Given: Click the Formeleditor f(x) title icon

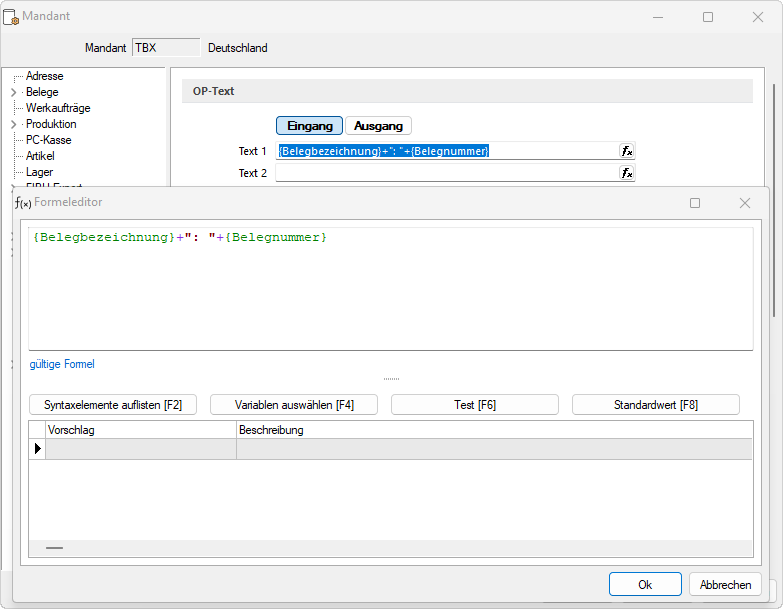Looking at the screenshot, I should tap(23, 203).
